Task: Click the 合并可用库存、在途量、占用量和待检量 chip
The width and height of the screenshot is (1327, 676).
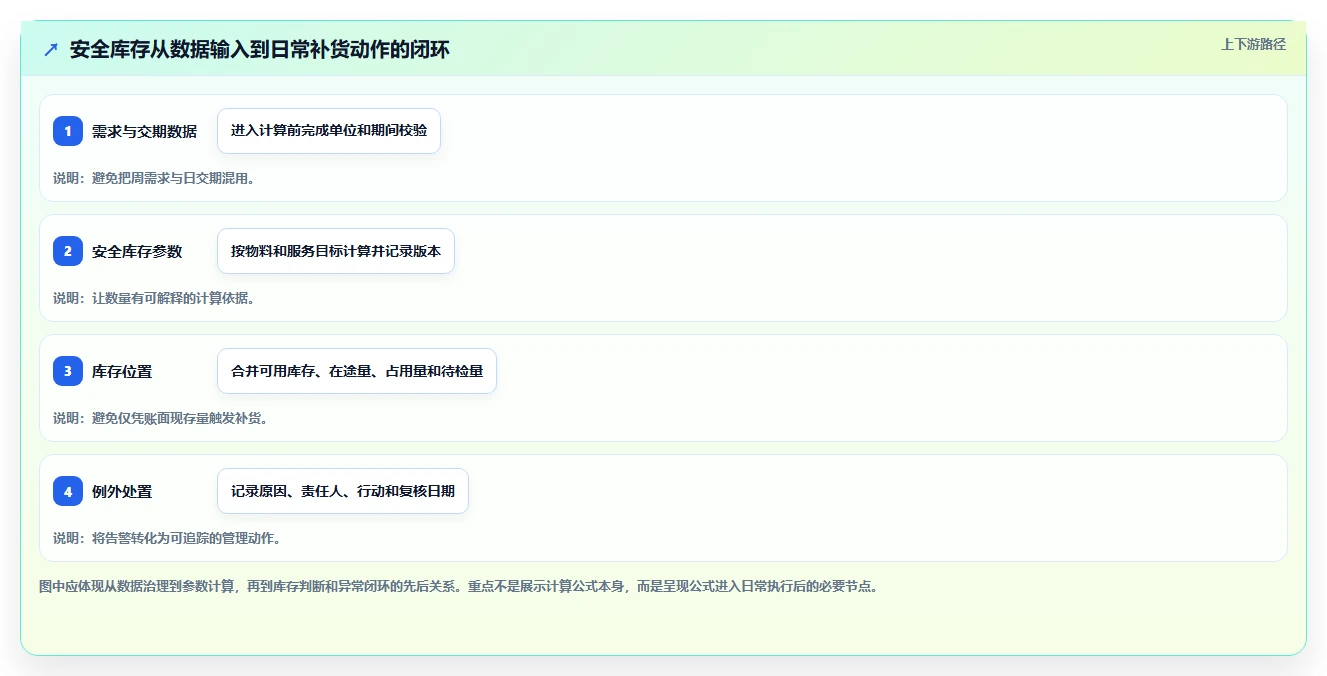Action: click(357, 371)
